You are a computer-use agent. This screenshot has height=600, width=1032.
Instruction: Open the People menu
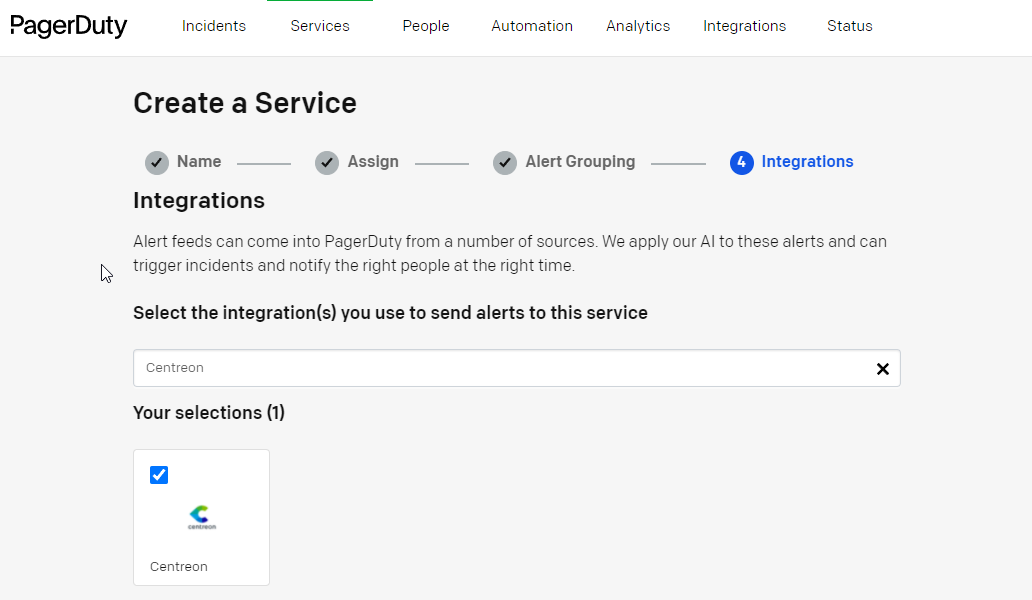pyautogui.click(x=426, y=26)
